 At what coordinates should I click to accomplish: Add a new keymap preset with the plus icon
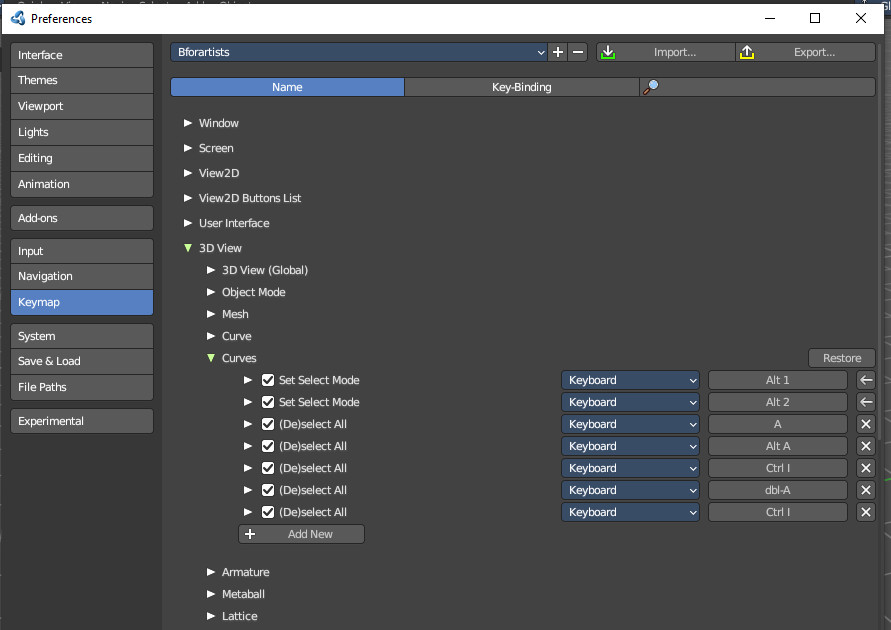(x=558, y=51)
